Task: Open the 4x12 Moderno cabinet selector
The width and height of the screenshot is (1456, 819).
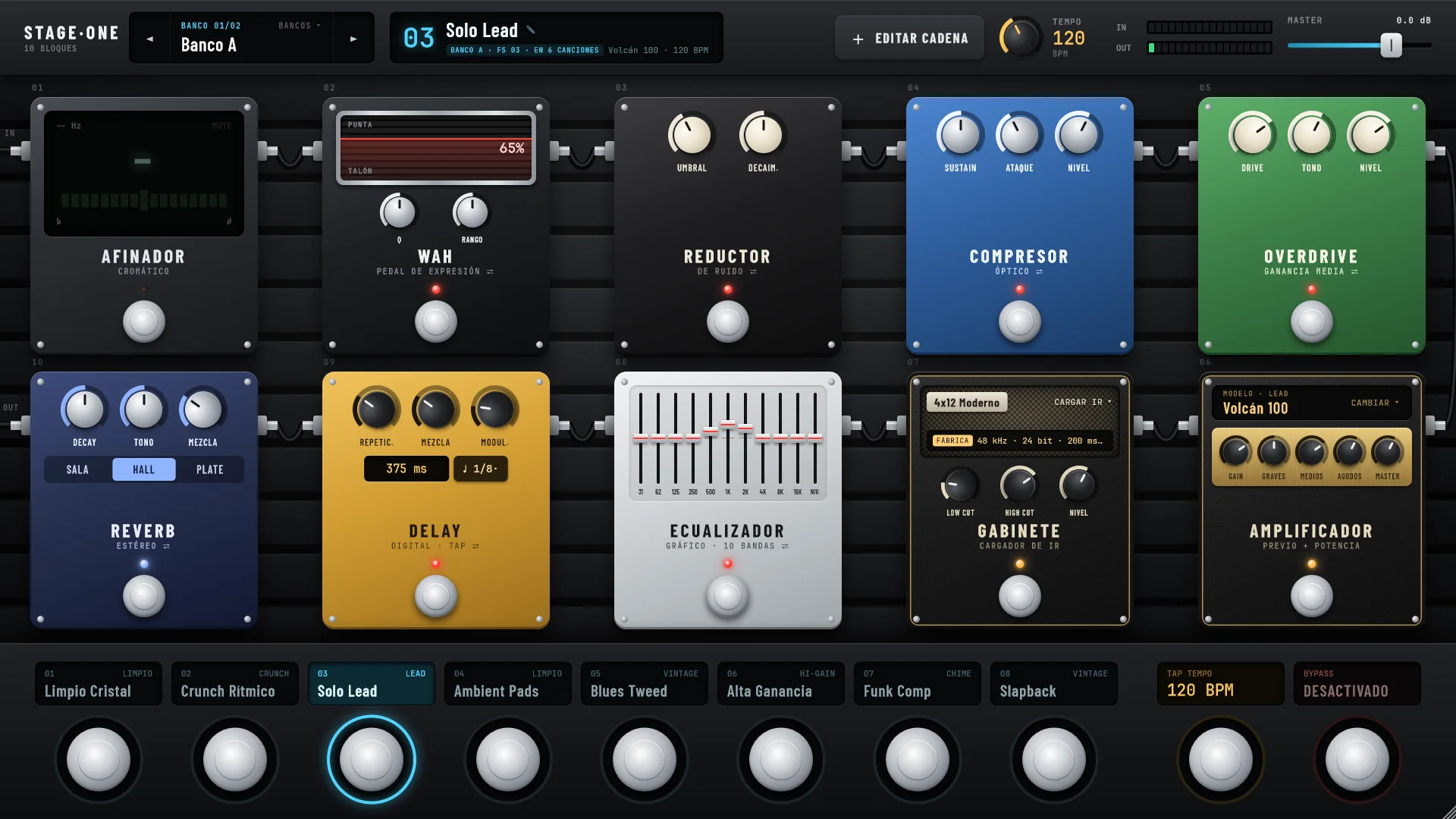Action: pos(967,403)
